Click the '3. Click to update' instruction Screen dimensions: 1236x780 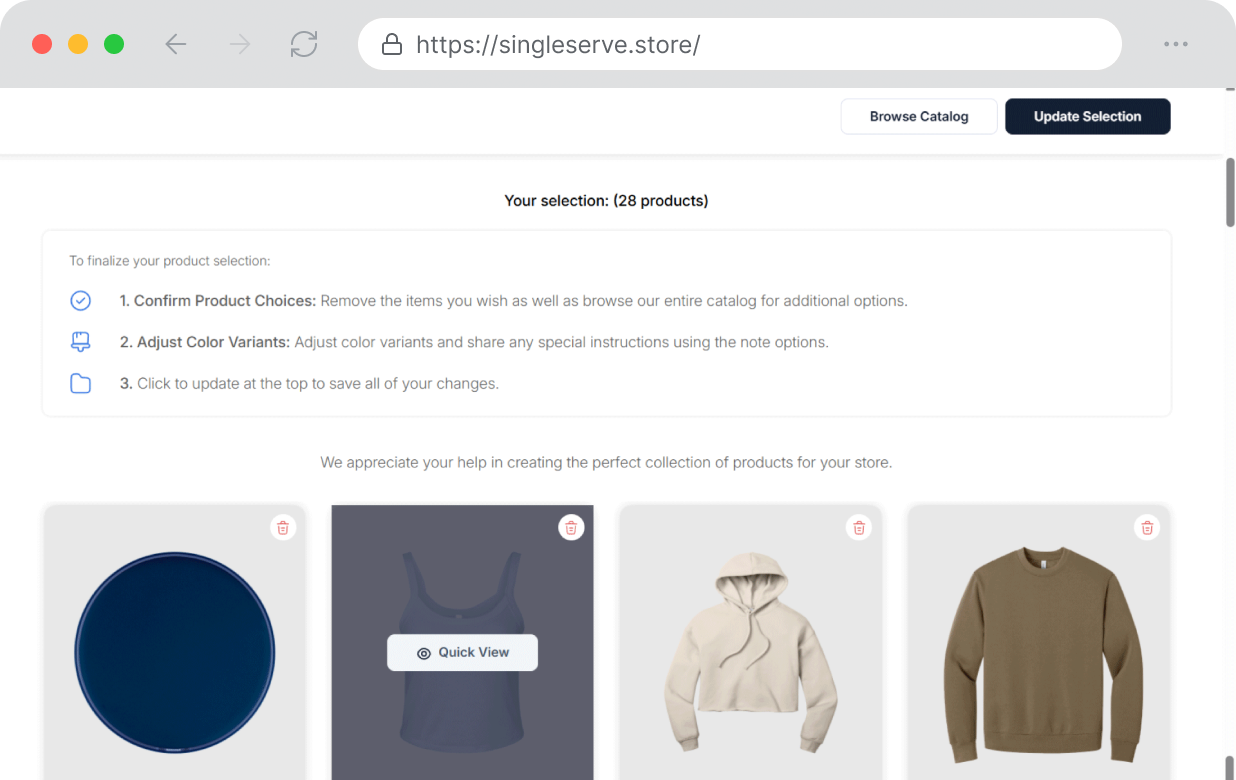[309, 384]
